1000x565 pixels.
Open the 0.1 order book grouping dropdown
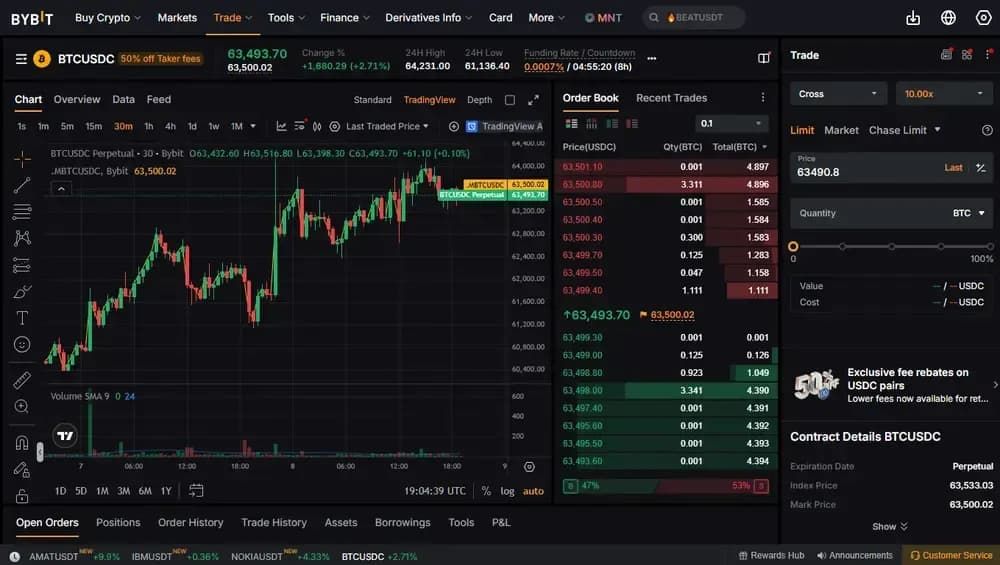pyautogui.click(x=732, y=124)
